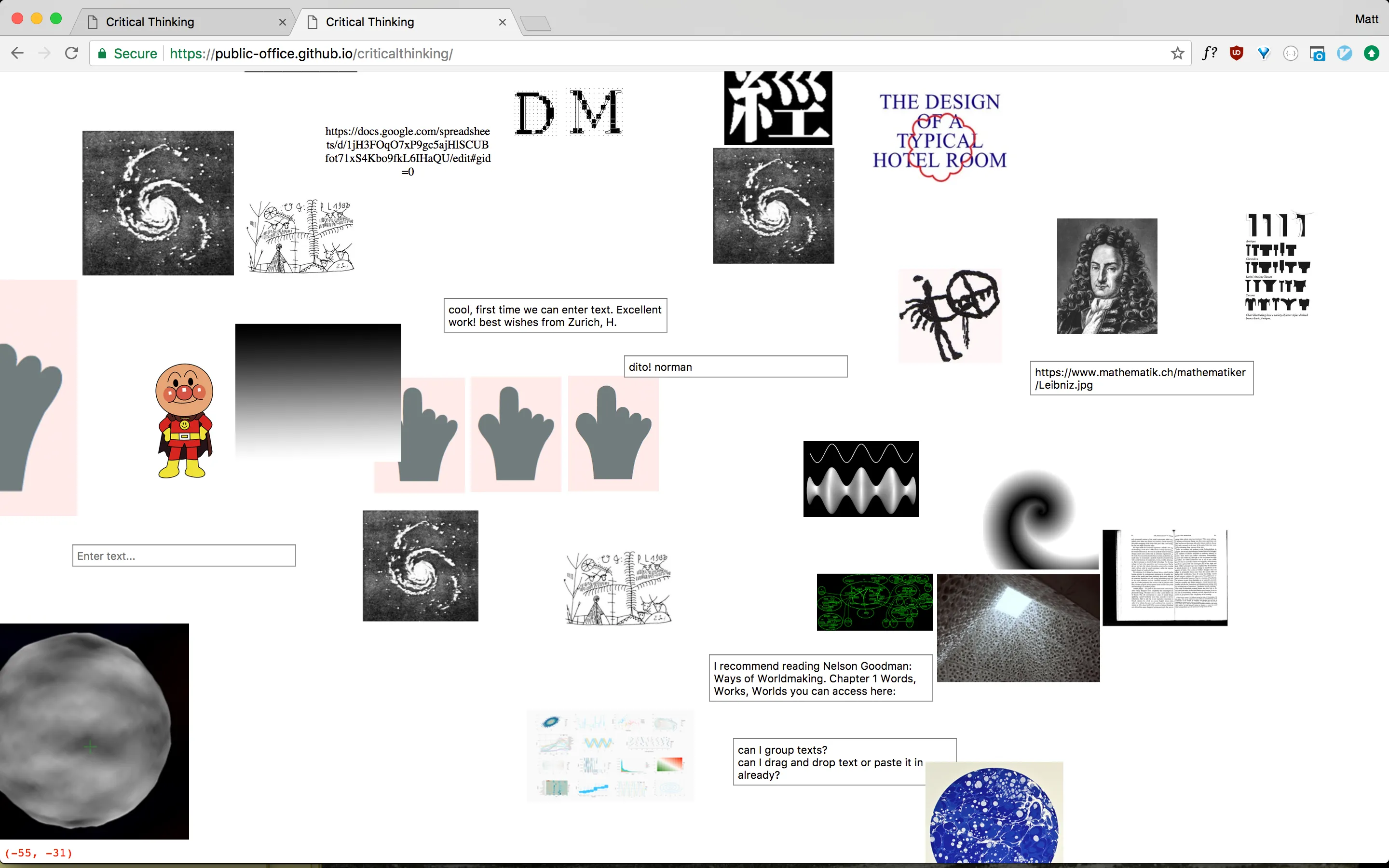Image resolution: width=1389 pixels, height=868 pixels.
Task: Reload the page with refresh icon
Action: click(71, 54)
